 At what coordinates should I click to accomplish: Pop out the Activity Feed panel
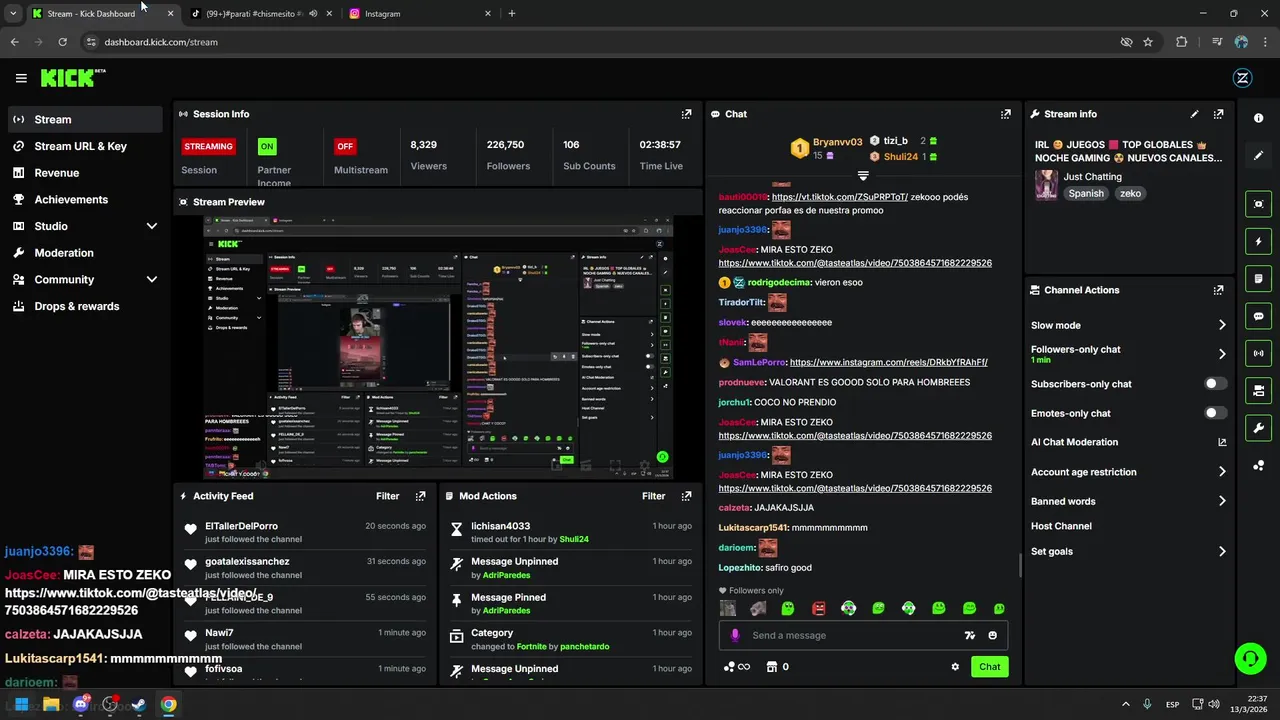pos(420,496)
